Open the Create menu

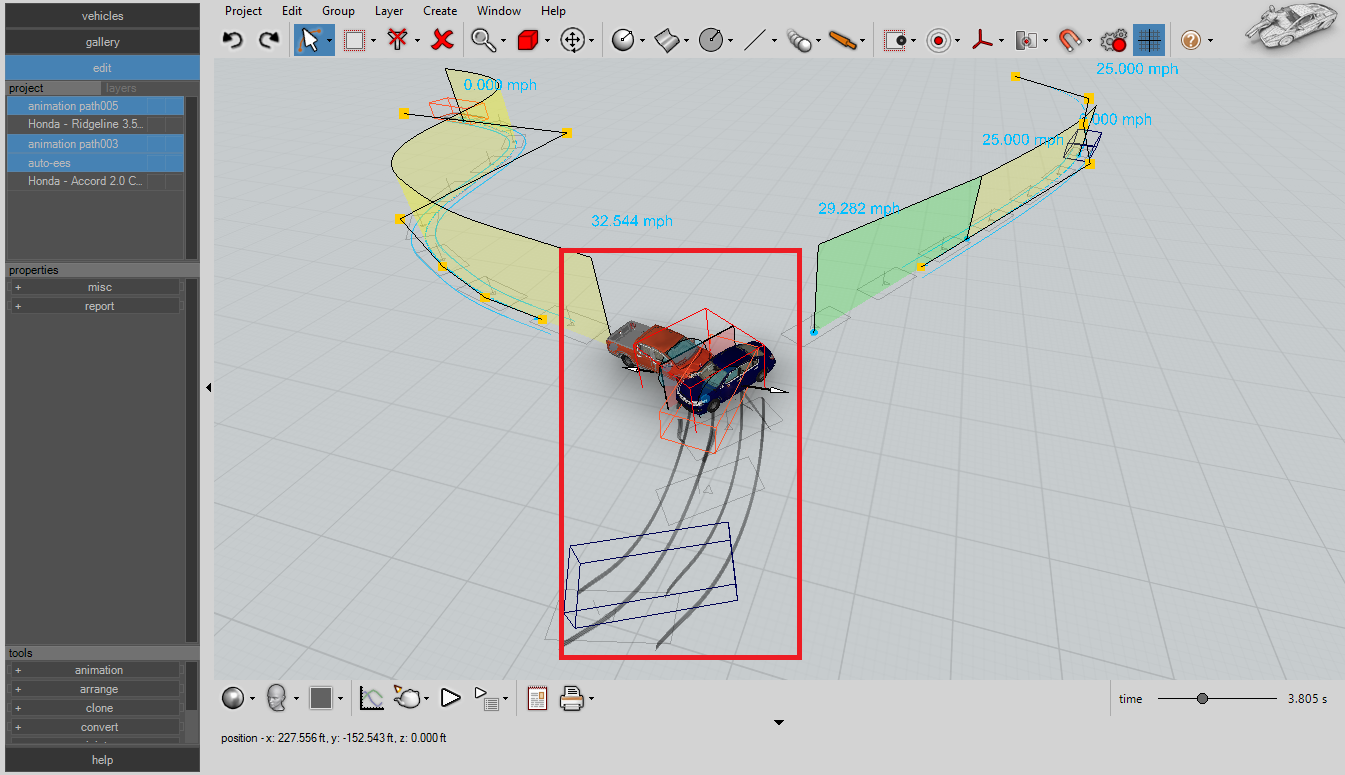coord(440,11)
